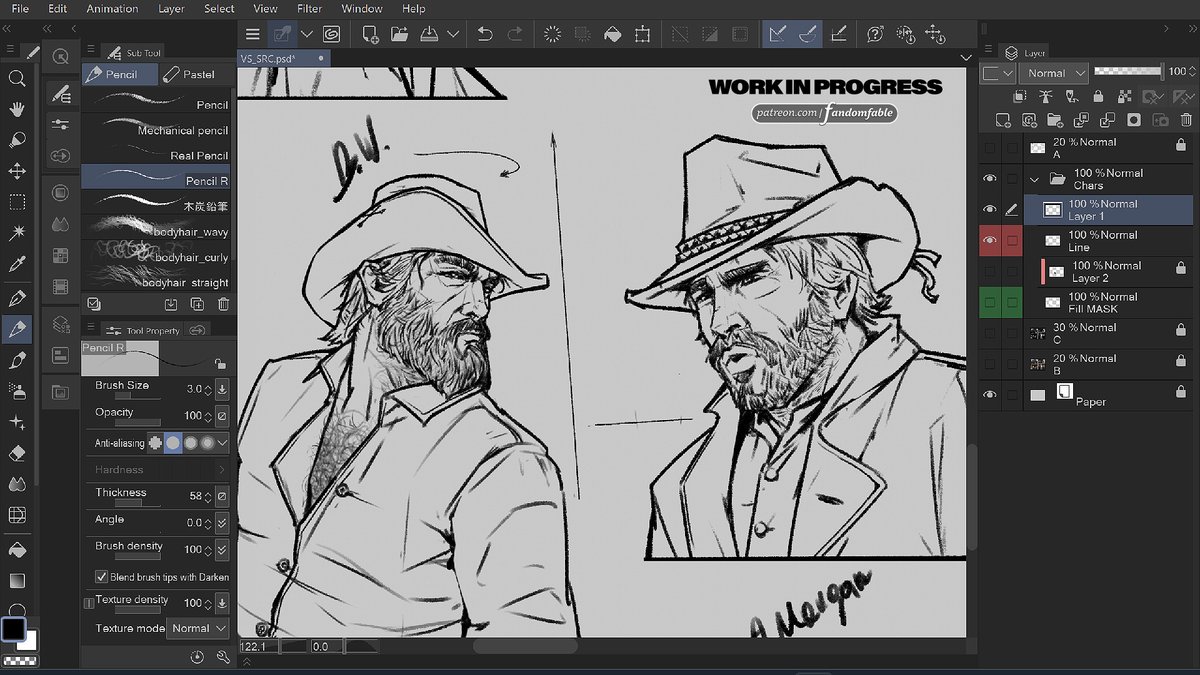This screenshot has width=1200, height=675.
Task: Show layer A with 20% opacity
Action: tap(990, 148)
